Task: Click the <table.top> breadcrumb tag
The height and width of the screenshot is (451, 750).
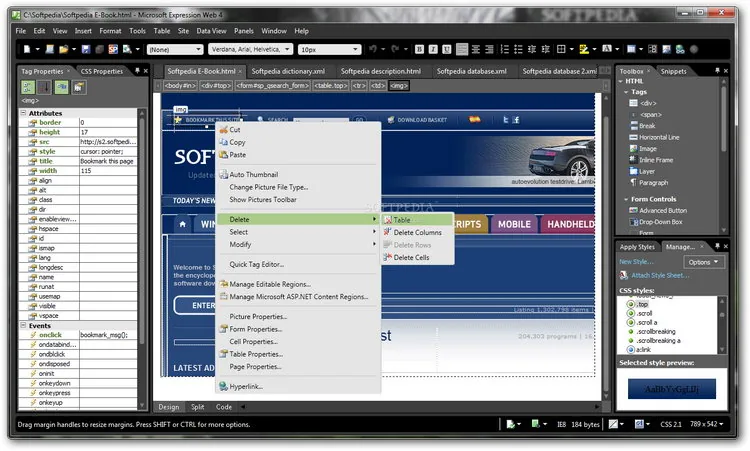Action: [x=331, y=86]
